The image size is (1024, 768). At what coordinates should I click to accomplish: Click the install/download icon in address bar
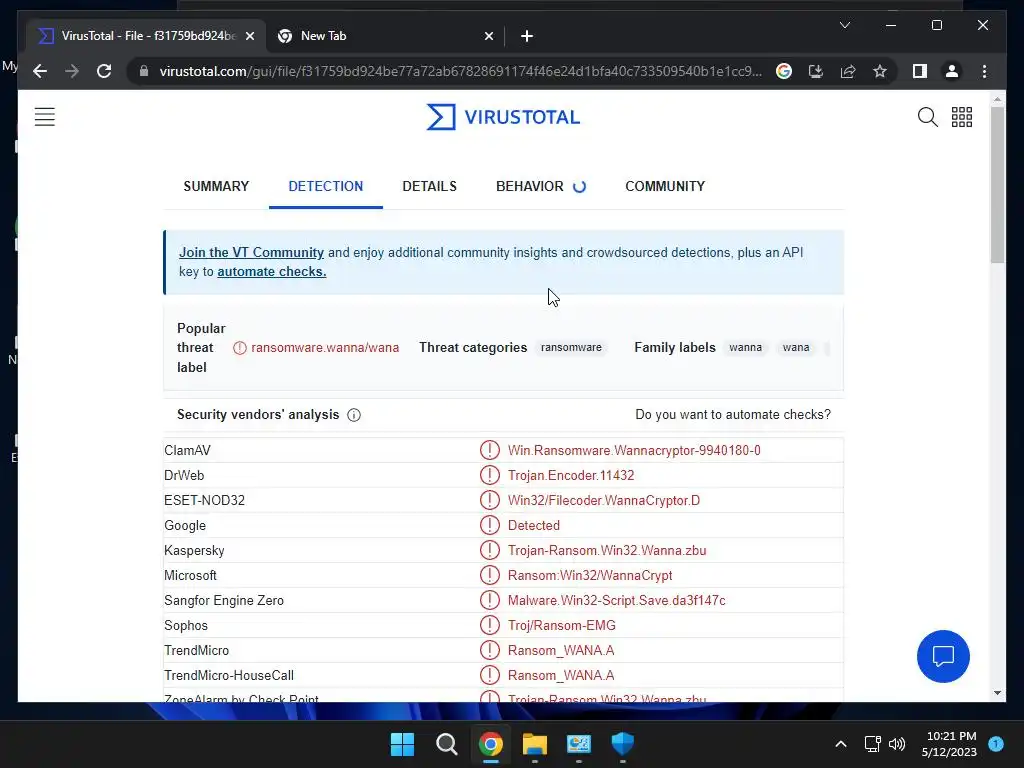click(x=816, y=71)
